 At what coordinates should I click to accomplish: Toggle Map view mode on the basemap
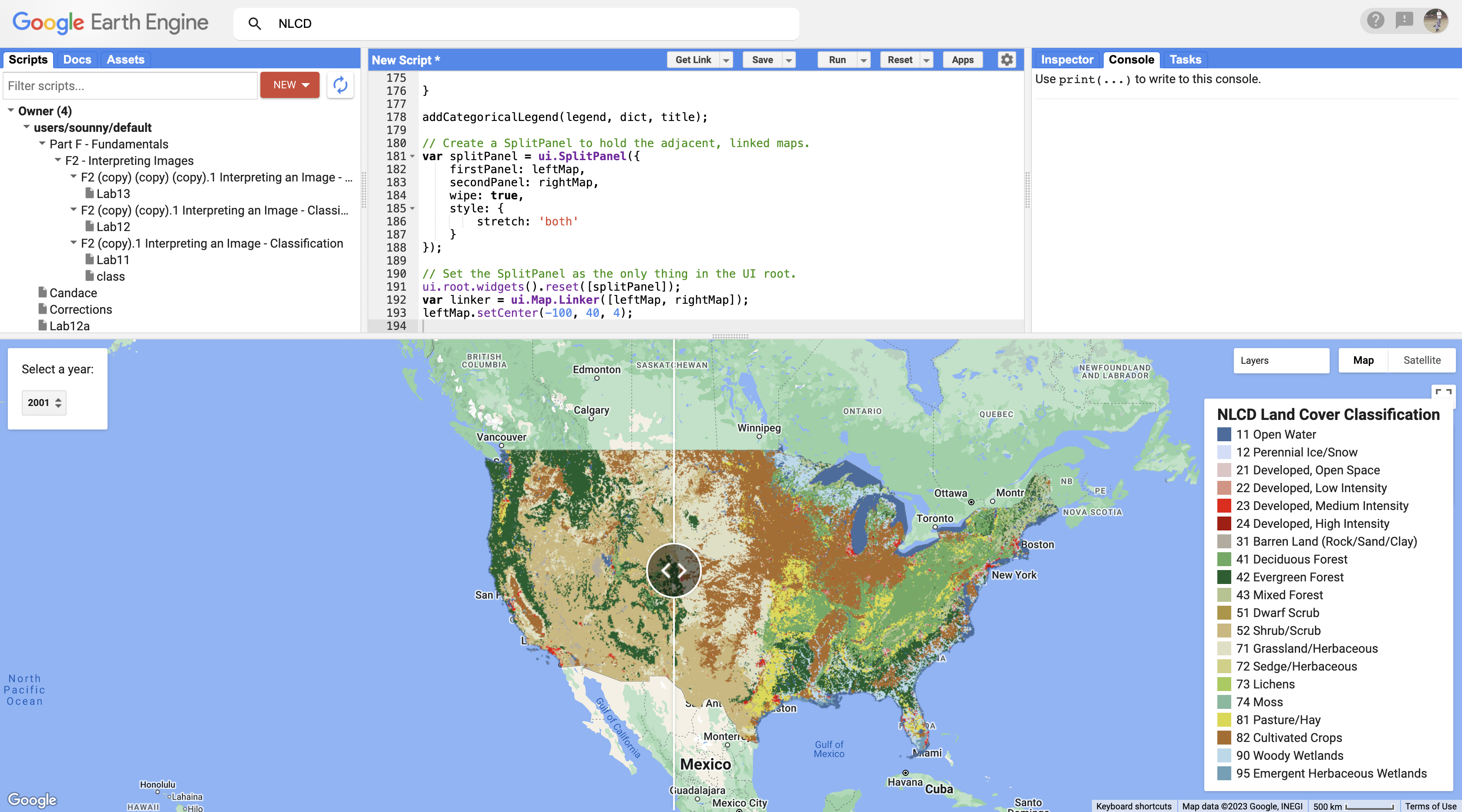click(1363, 360)
